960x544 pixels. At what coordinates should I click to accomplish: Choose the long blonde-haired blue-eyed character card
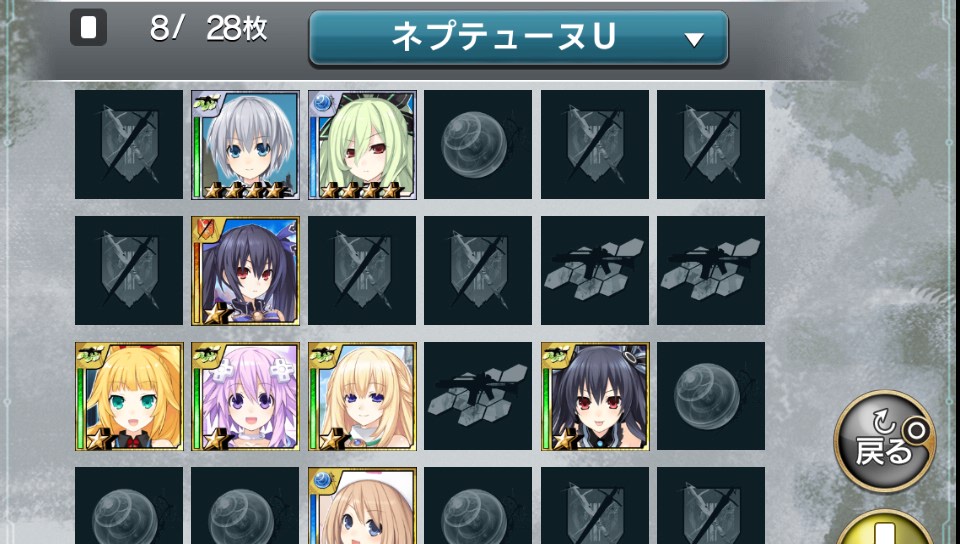coord(362,397)
